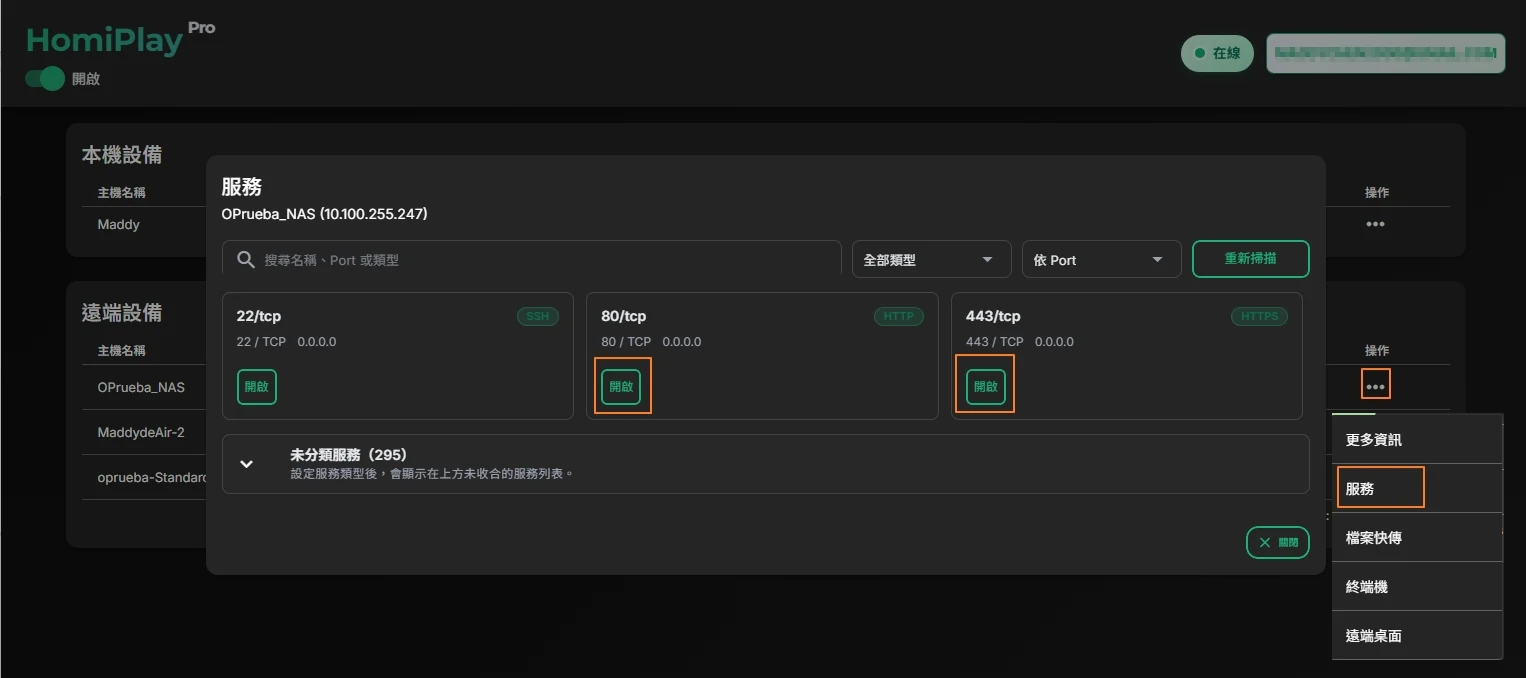This screenshot has width=1526, height=678.
Task: Expand the 未分類服務 (295) section
Action: pyautogui.click(x=765, y=464)
